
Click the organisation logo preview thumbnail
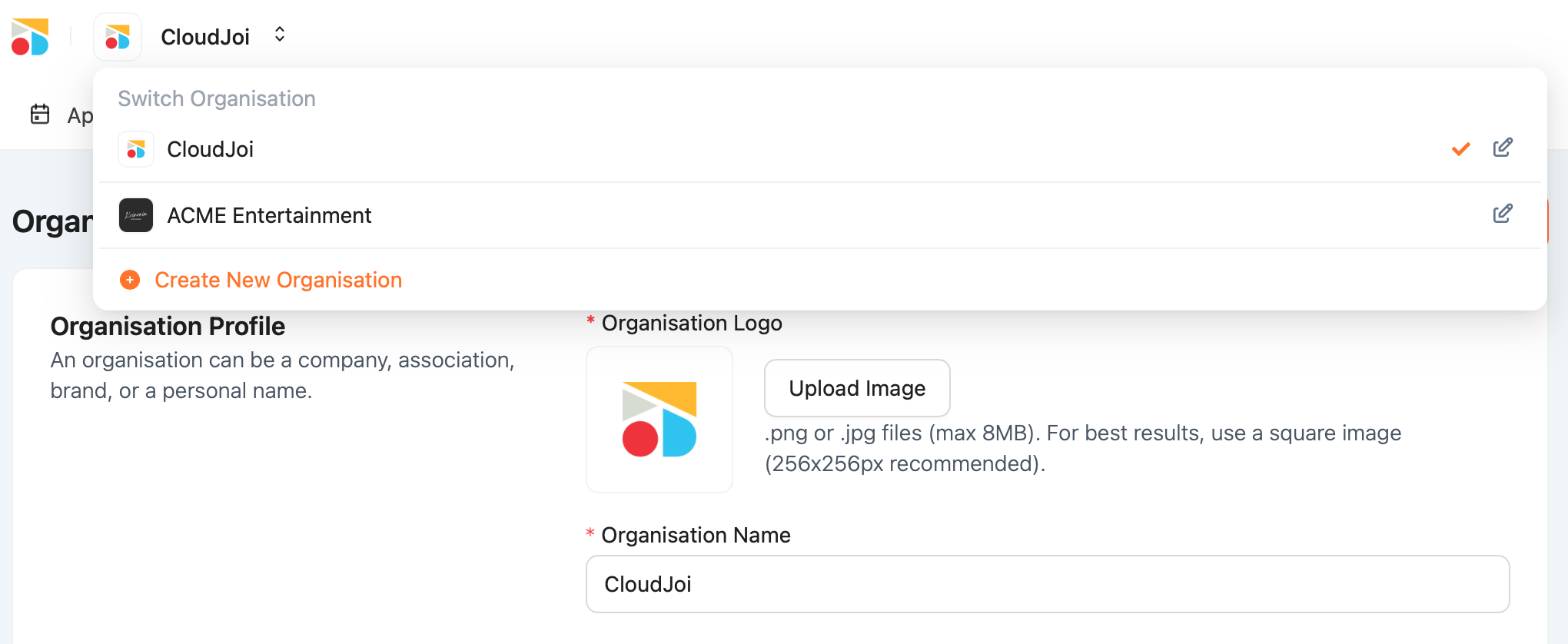click(659, 420)
